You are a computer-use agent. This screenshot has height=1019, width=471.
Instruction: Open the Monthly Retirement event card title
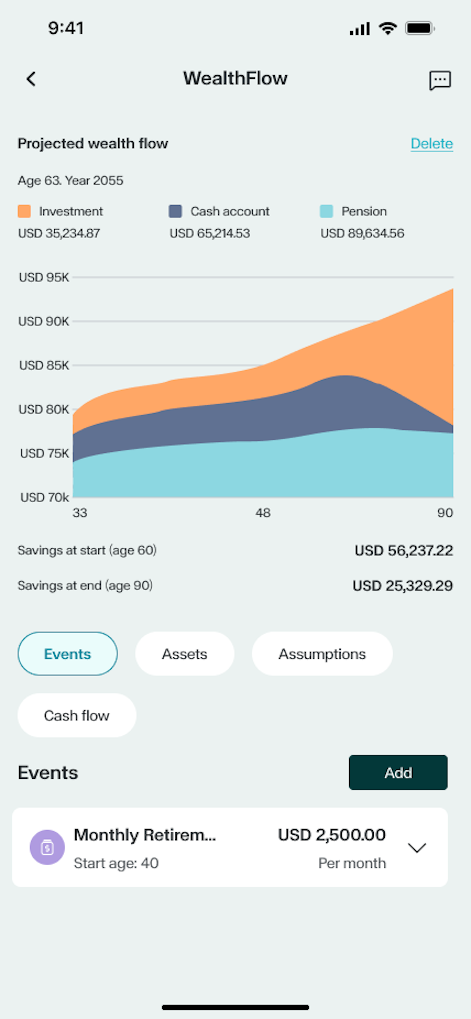click(x=144, y=834)
